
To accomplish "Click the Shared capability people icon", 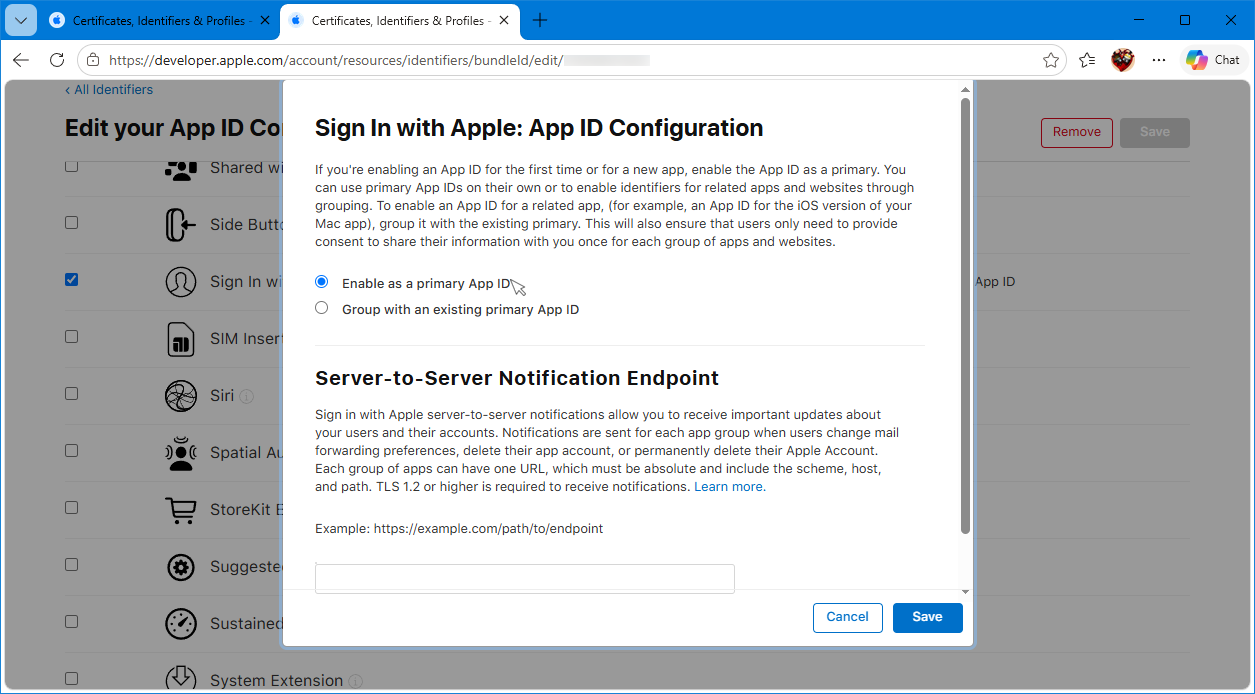I will pyautogui.click(x=180, y=169).
